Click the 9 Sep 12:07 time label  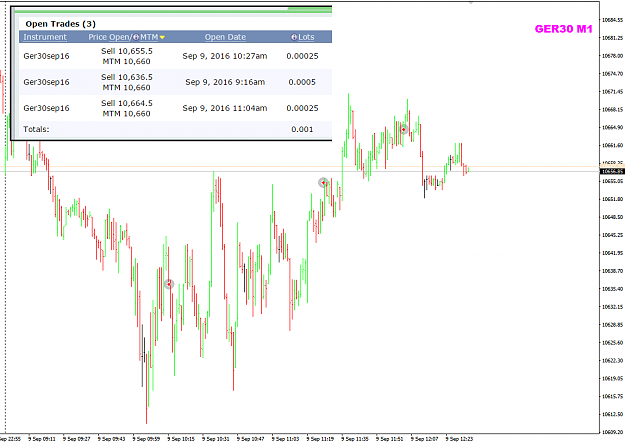pos(425,439)
